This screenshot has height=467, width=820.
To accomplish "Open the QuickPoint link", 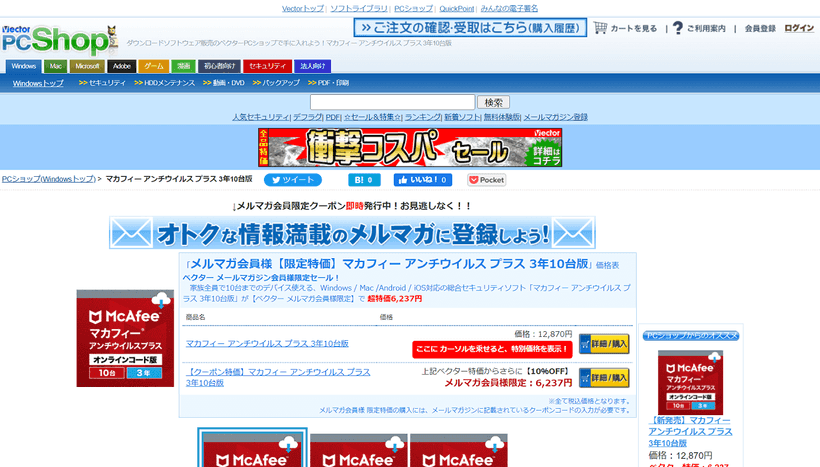I will tap(457, 8).
